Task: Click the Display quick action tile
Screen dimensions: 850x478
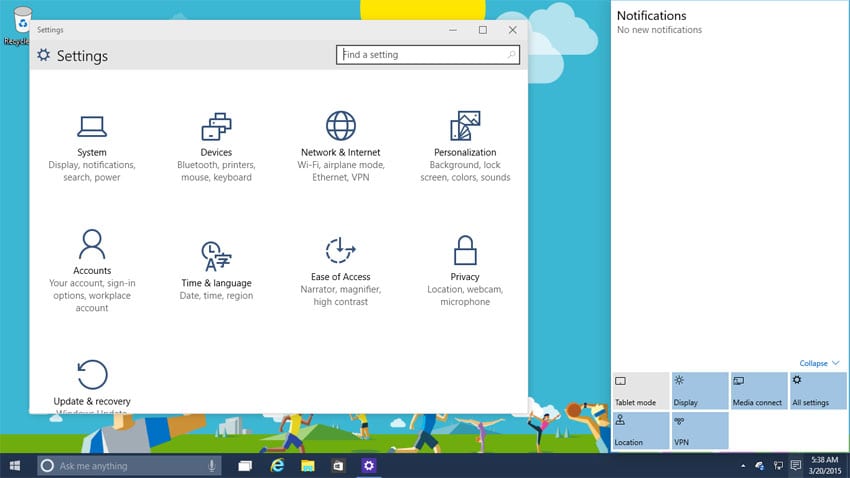Action: point(699,390)
